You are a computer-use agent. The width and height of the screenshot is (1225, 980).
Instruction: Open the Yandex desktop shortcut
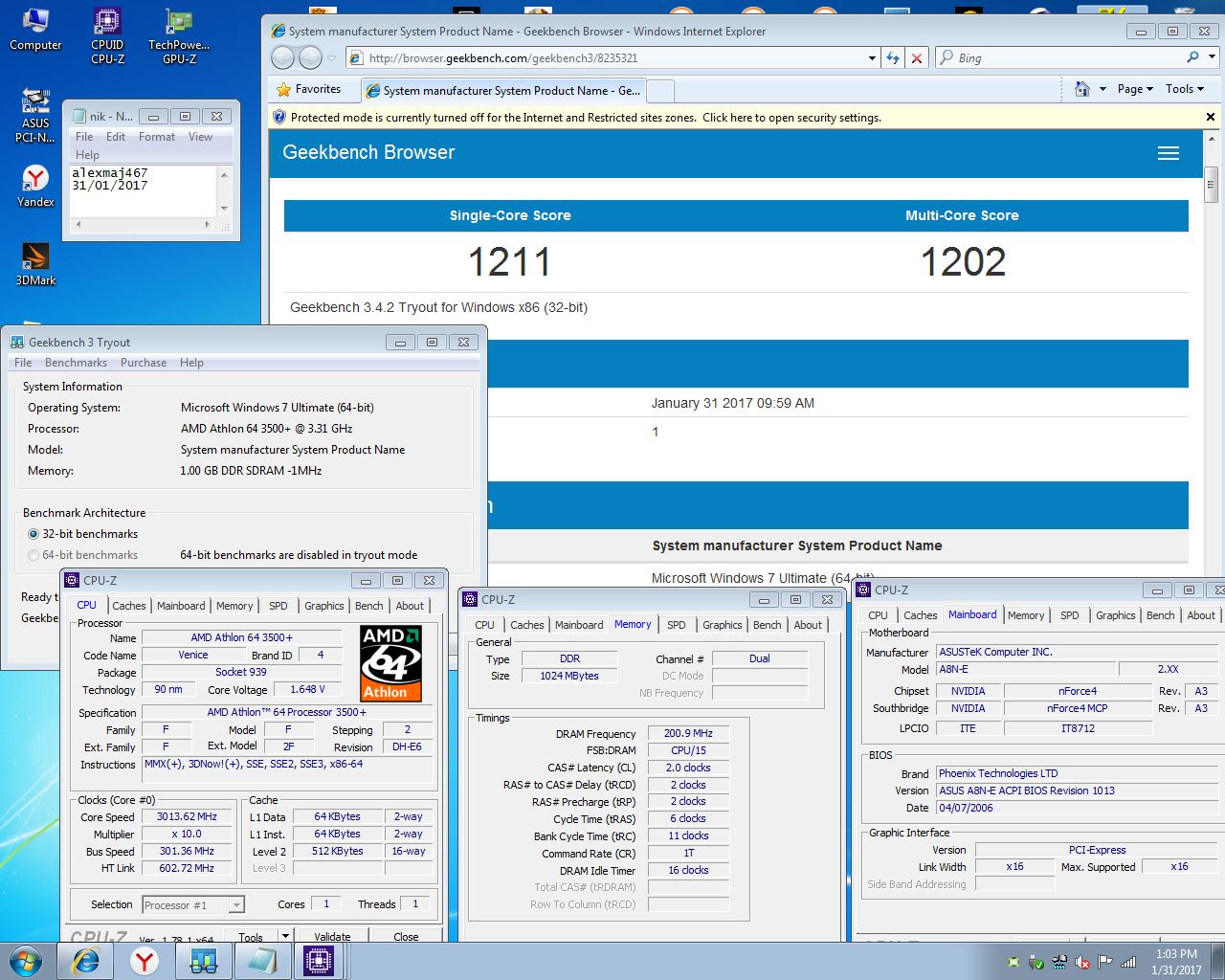point(35,186)
